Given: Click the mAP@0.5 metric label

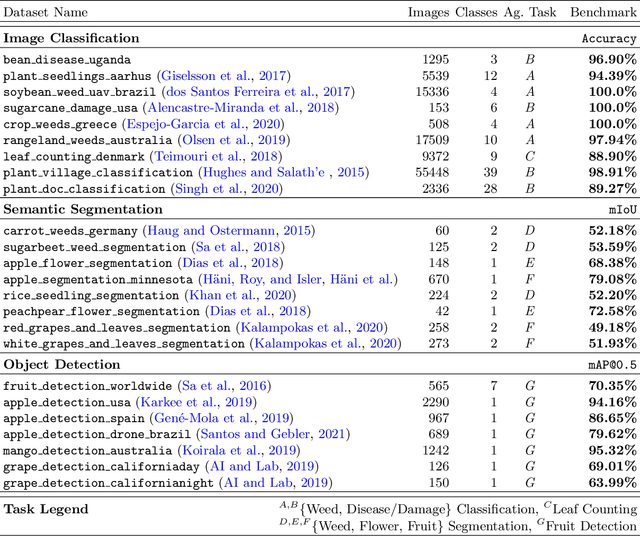Looking at the screenshot, I should 612,365.
